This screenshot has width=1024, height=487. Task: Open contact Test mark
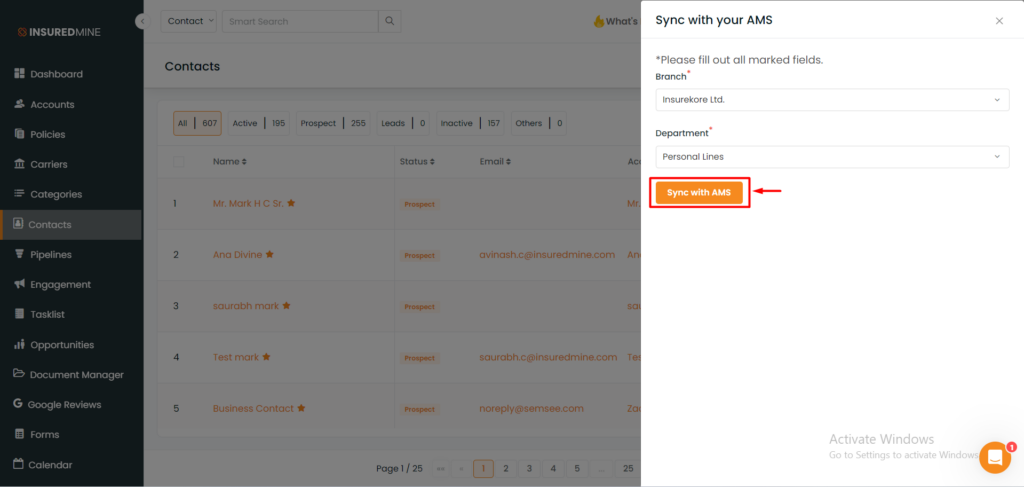pos(236,357)
